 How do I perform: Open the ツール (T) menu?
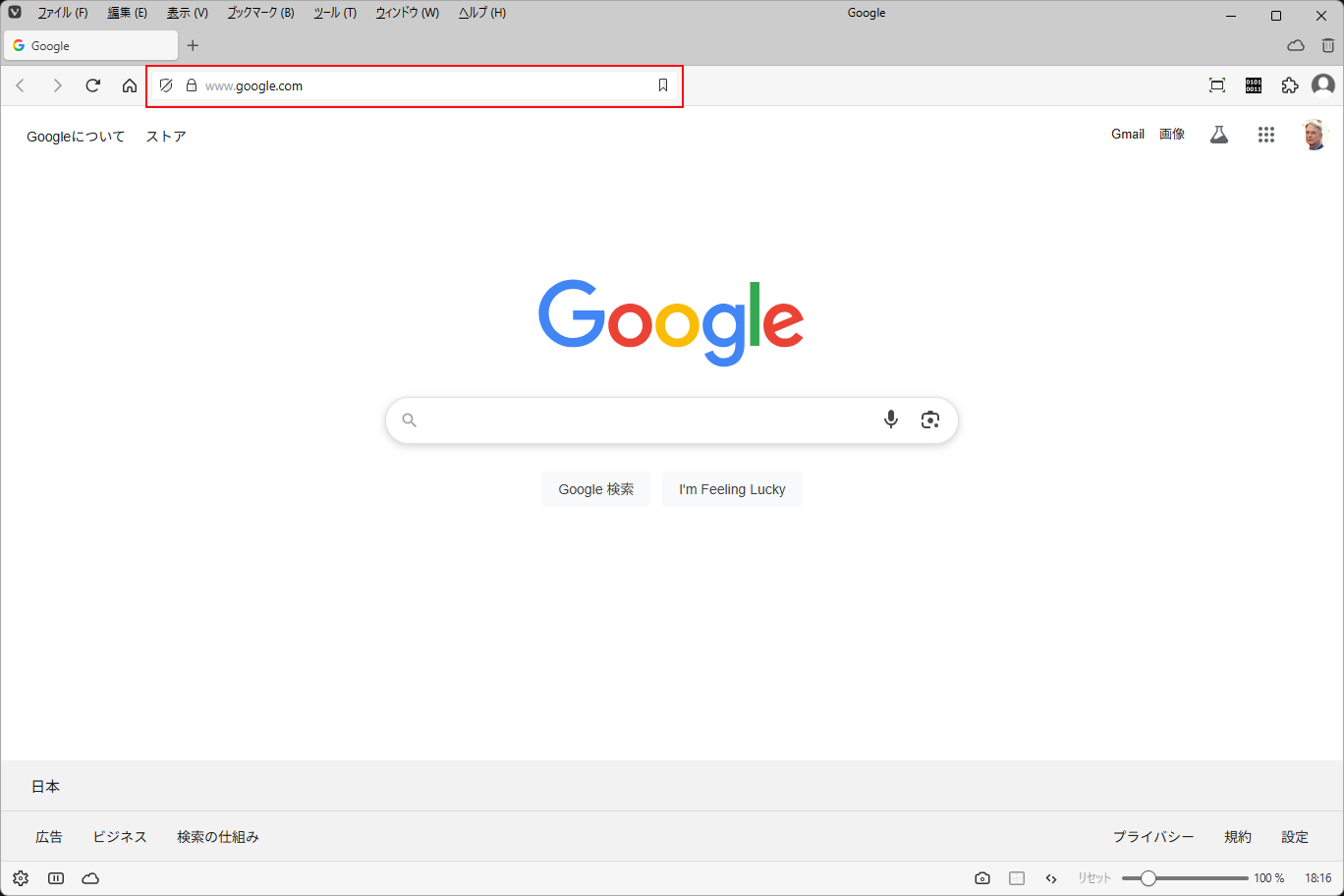[335, 13]
